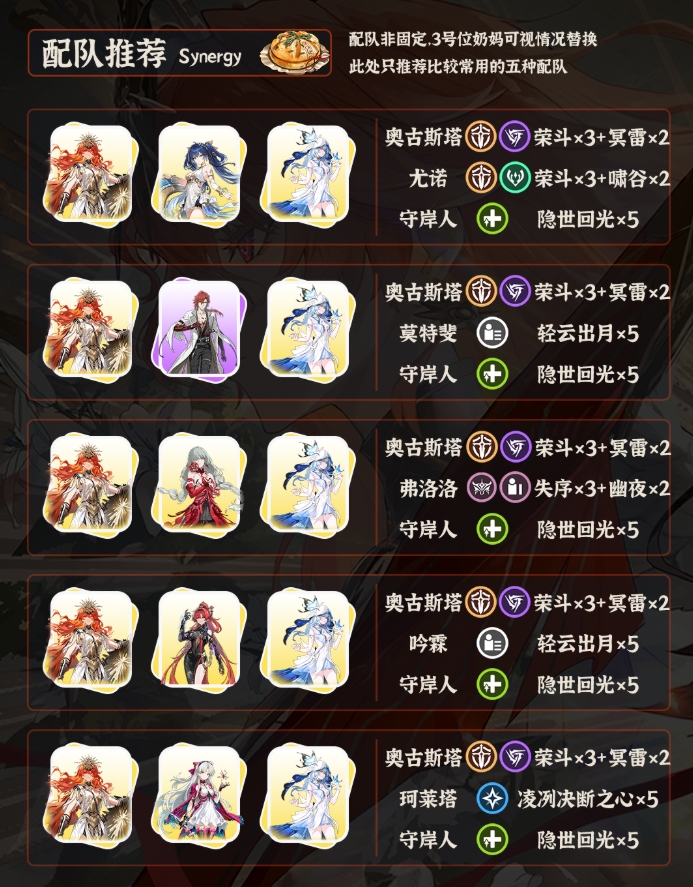Click the white 轻云出月 icon beside 吟霖
The width and height of the screenshot is (693, 887).
492,643
